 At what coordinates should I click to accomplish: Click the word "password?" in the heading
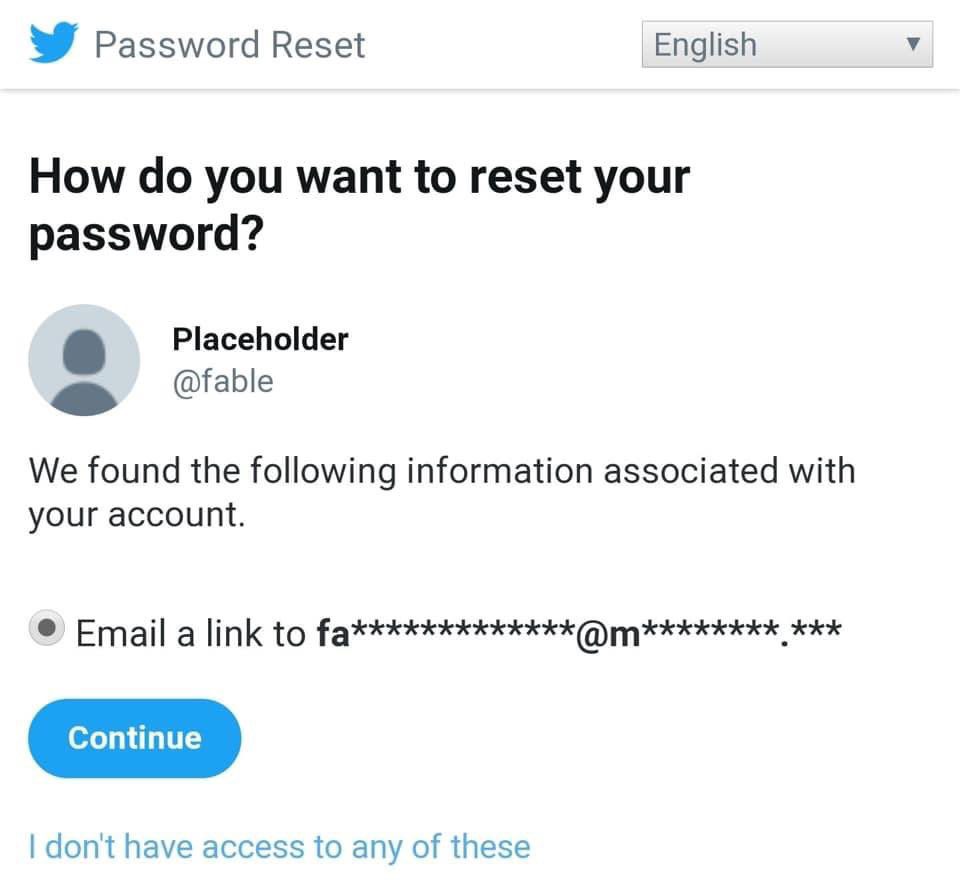click(x=146, y=233)
